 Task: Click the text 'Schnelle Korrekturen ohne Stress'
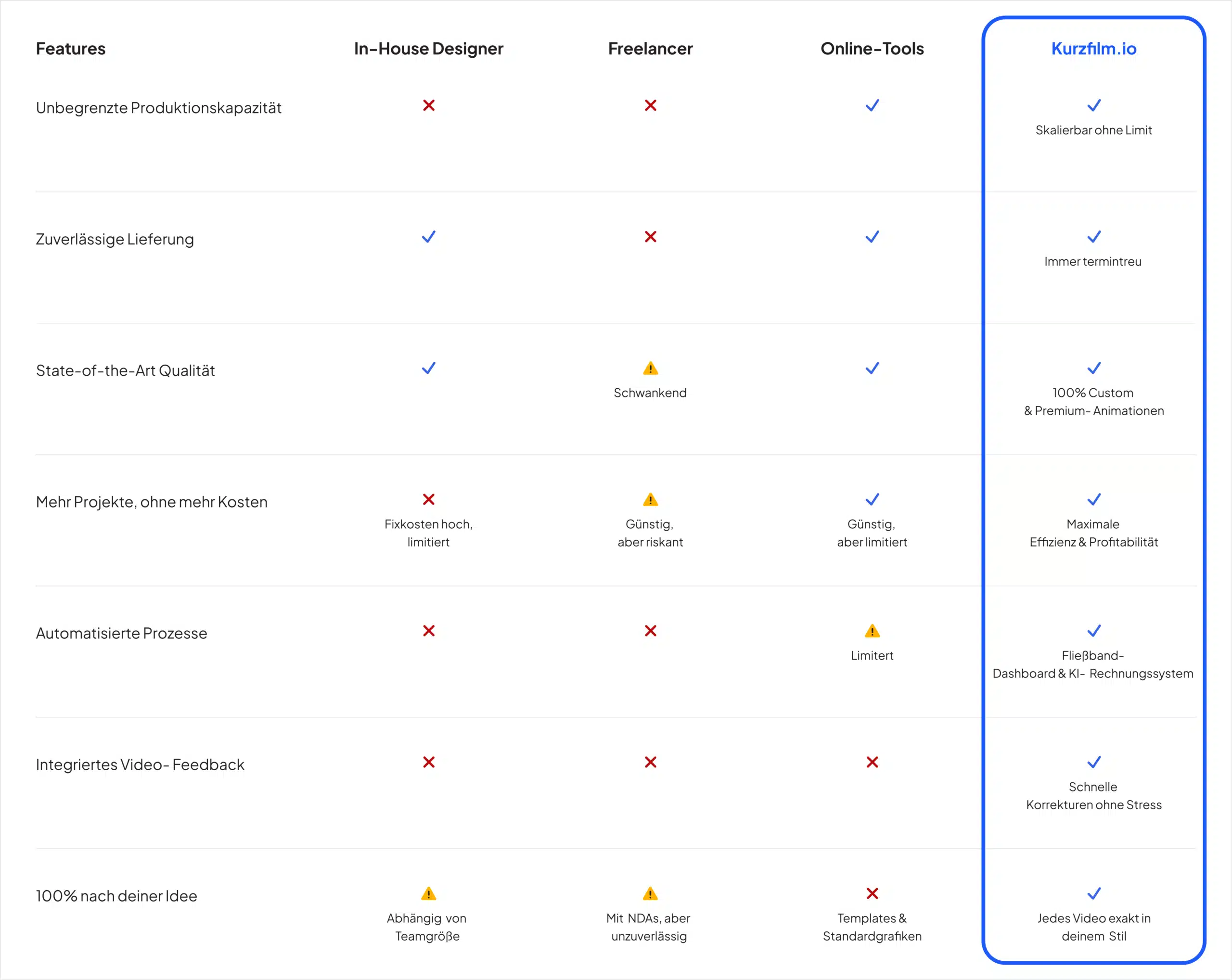point(1094,796)
